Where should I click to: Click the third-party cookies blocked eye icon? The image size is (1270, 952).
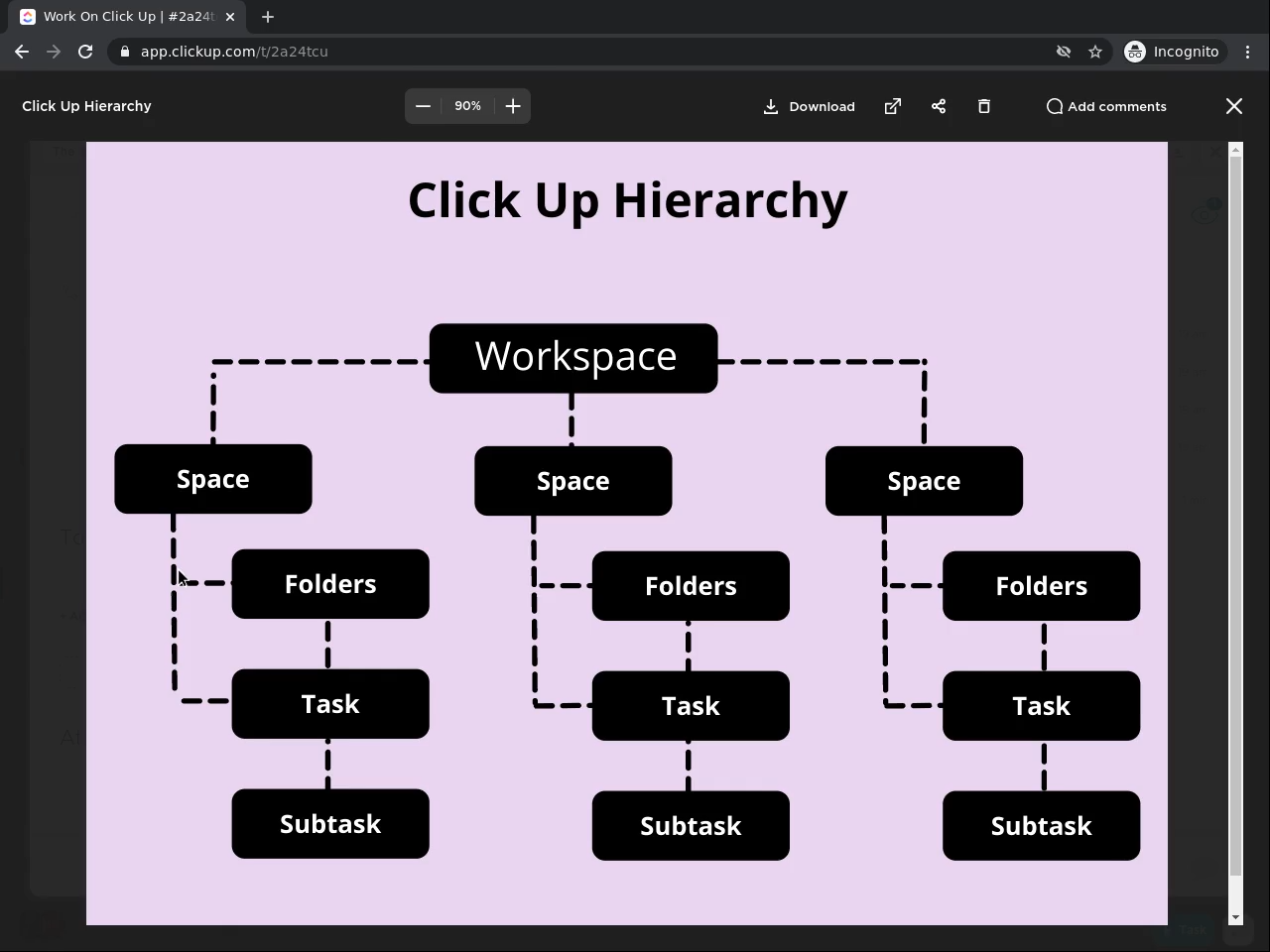click(x=1064, y=52)
